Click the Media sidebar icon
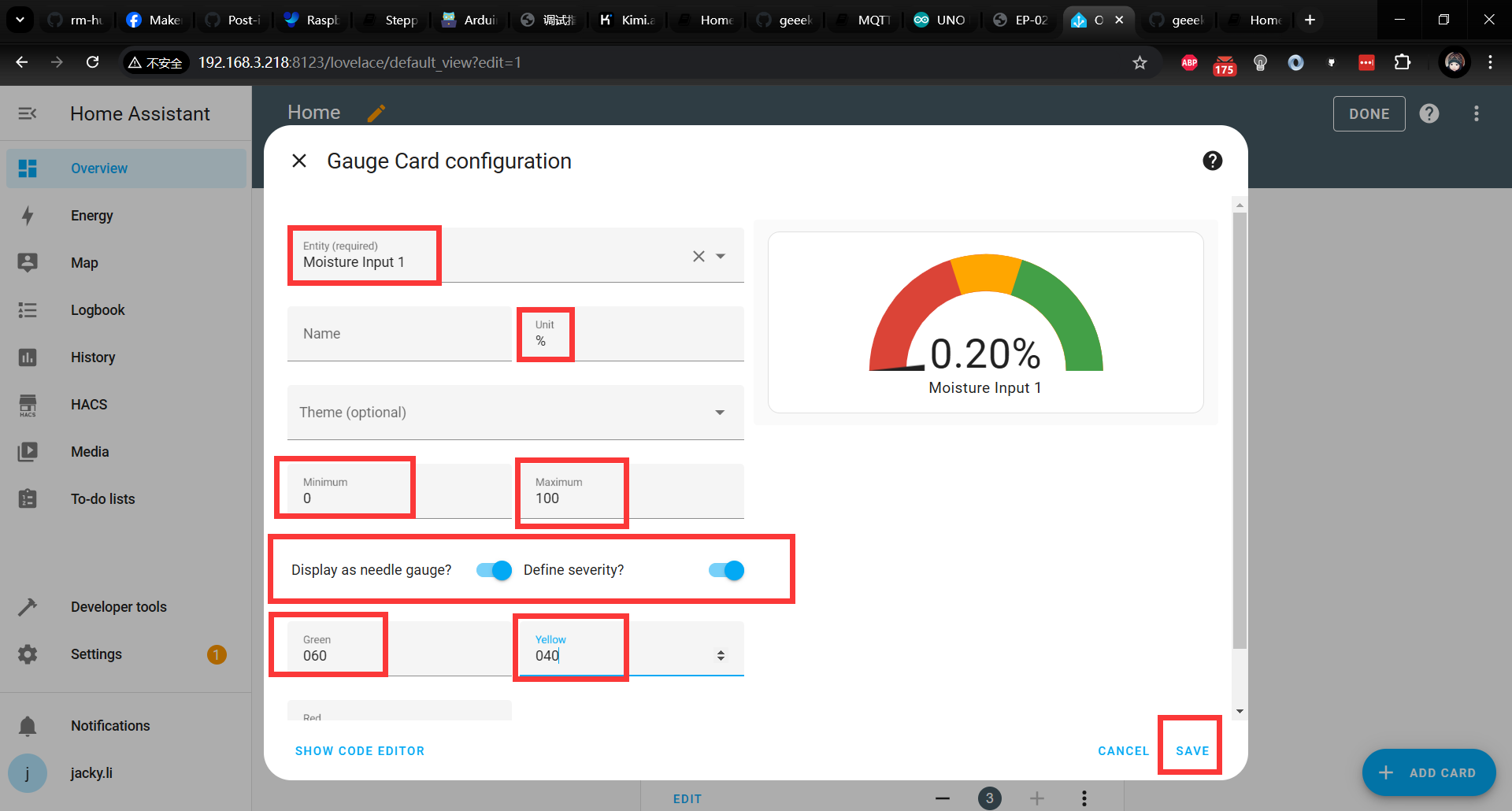Image resolution: width=1512 pixels, height=811 pixels. [x=28, y=452]
